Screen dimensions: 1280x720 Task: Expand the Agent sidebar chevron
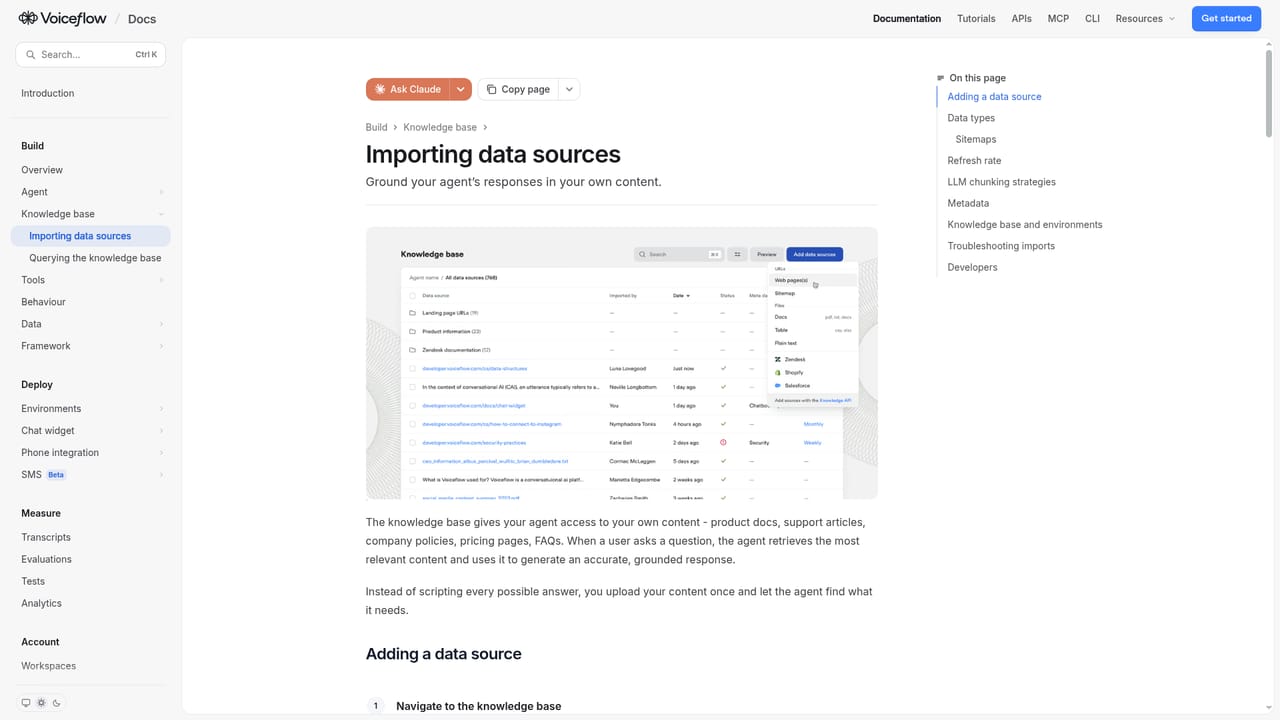pos(161,192)
